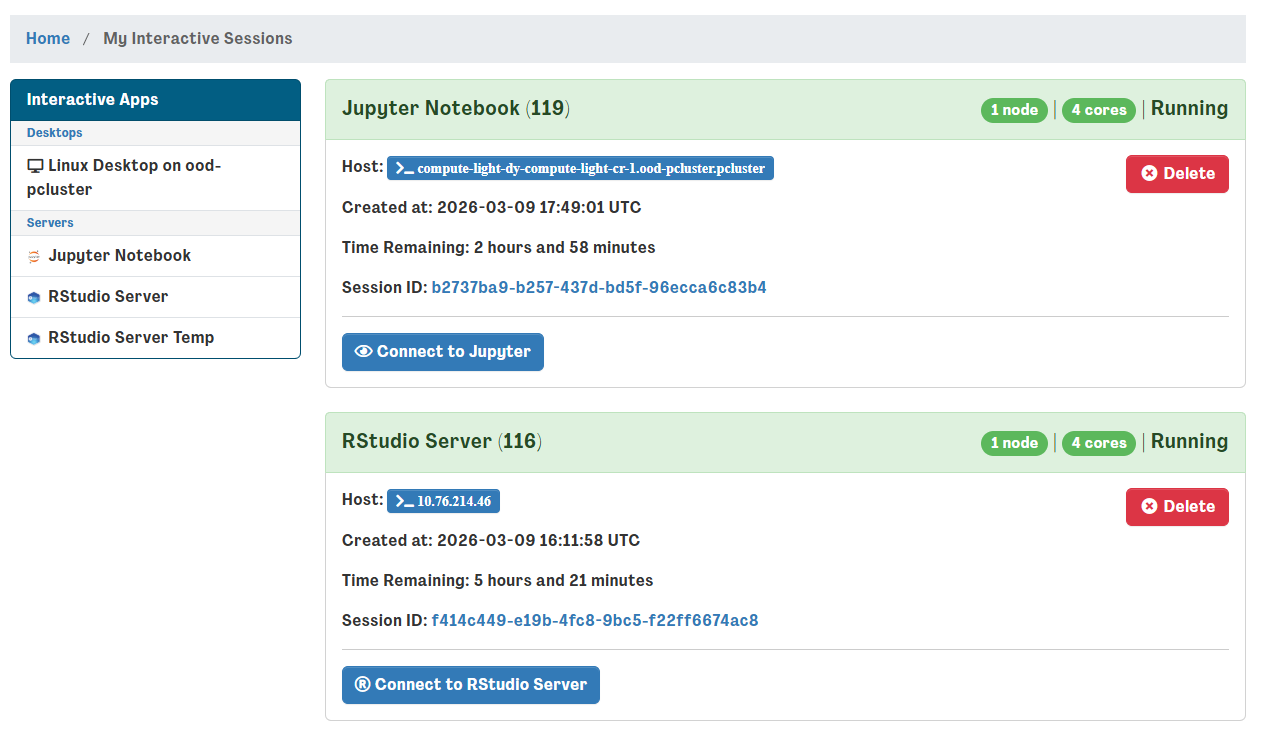The width and height of the screenshot is (1288, 756).
Task: Click the Running status on RStudio Server
Action: [1190, 442]
